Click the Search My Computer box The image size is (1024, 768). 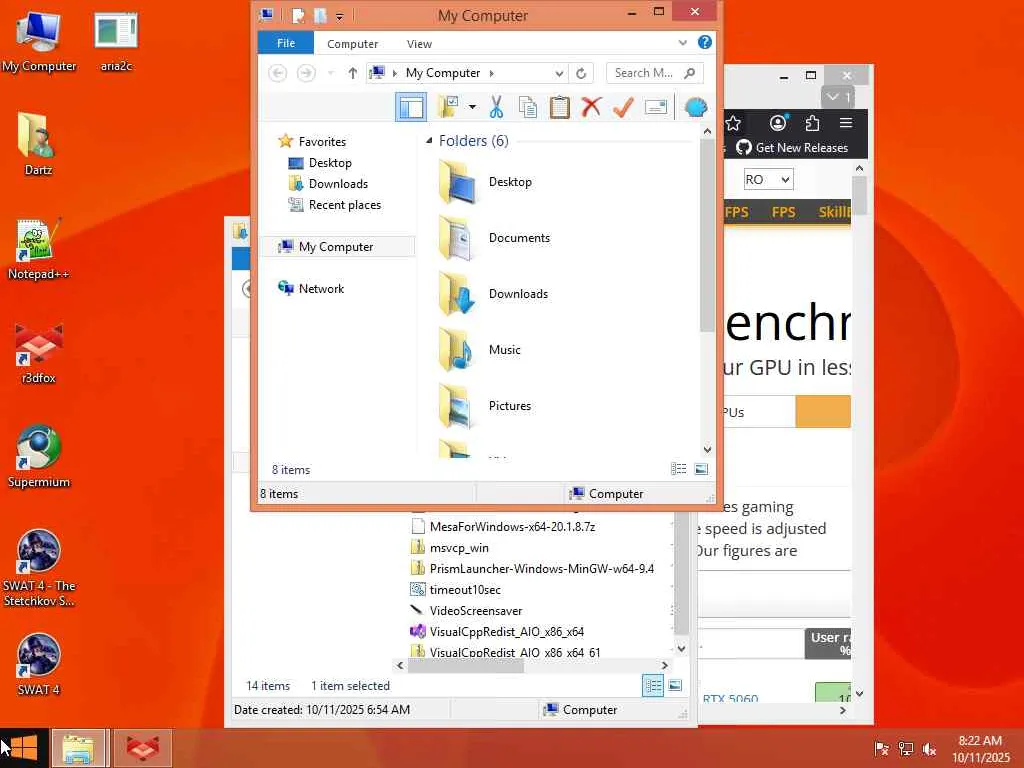(x=654, y=73)
